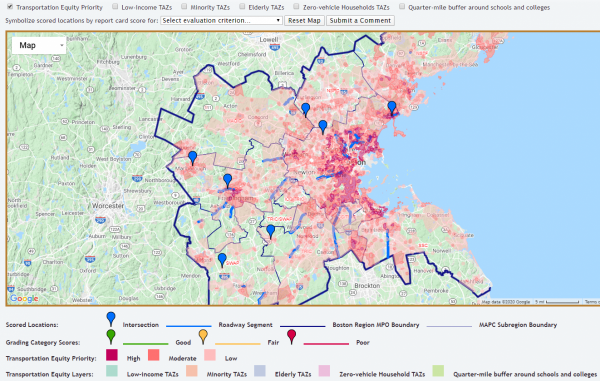This screenshot has width=600, height=381.
Task: Click the Low-Income TAZs legend swatch
Action: (x=112, y=371)
